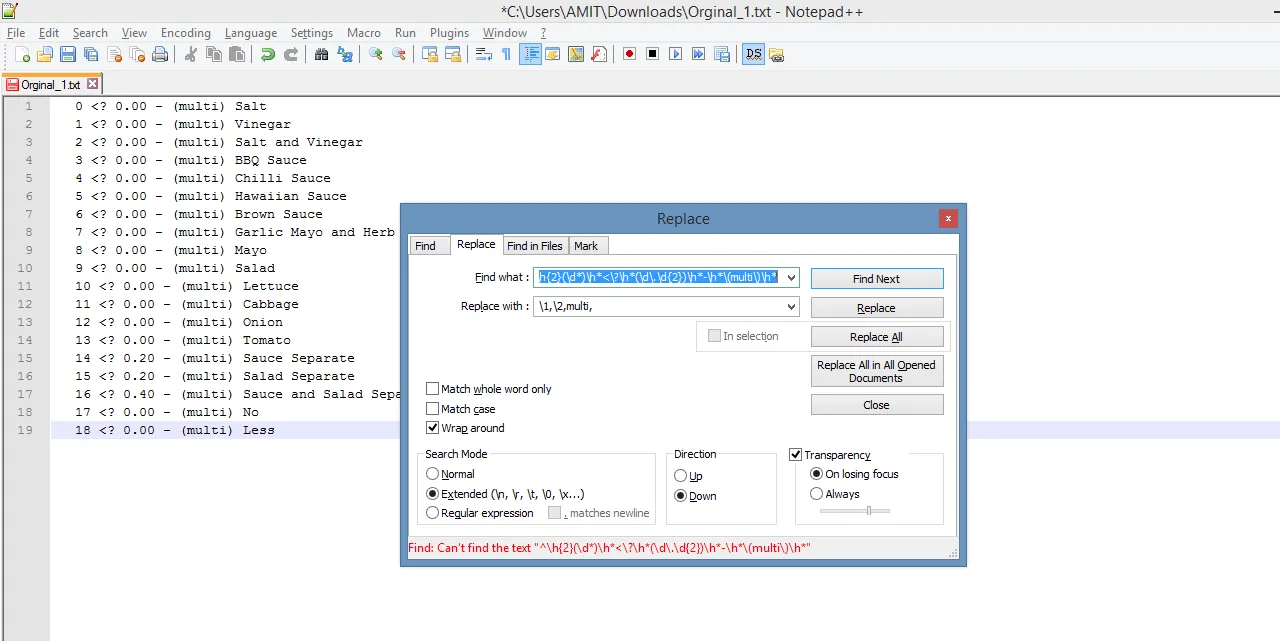Click the Find Next button
The image size is (1280, 641).
(x=877, y=279)
